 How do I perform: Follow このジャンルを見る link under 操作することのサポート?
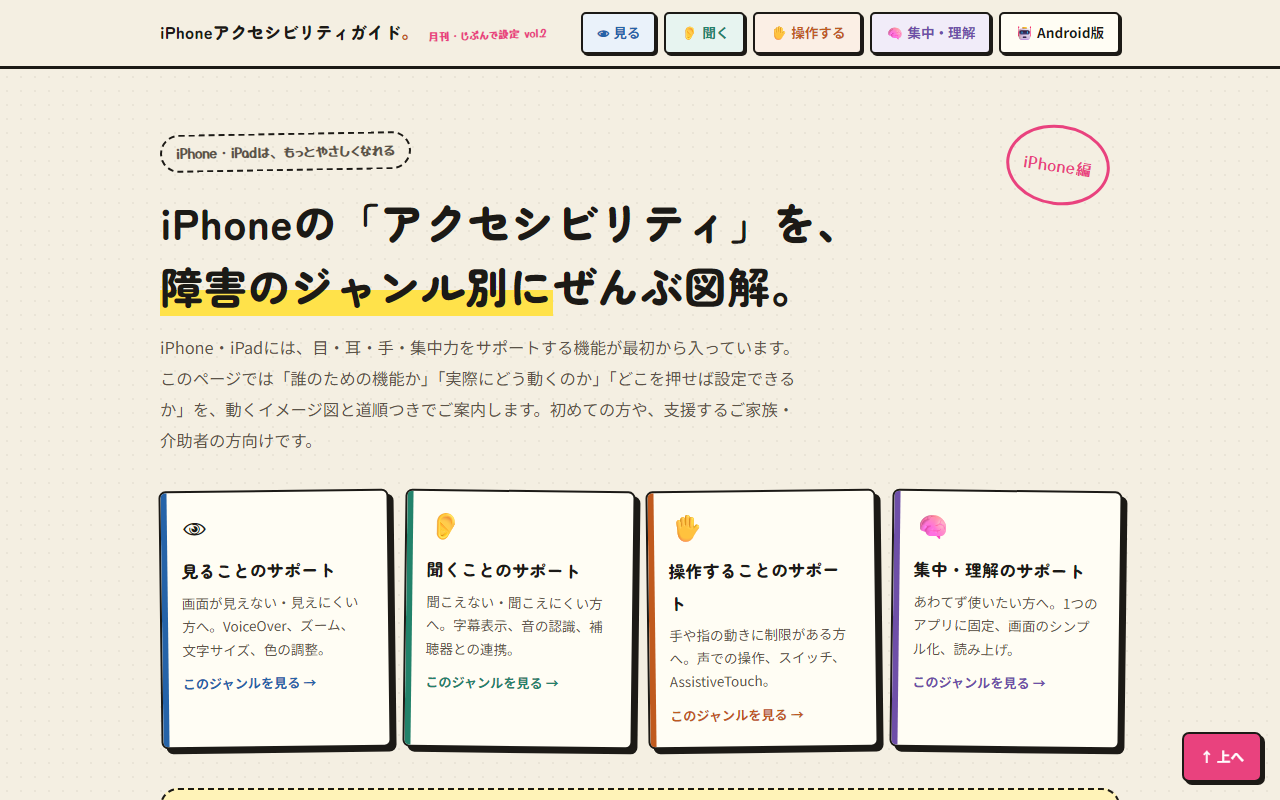(x=737, y=715)
